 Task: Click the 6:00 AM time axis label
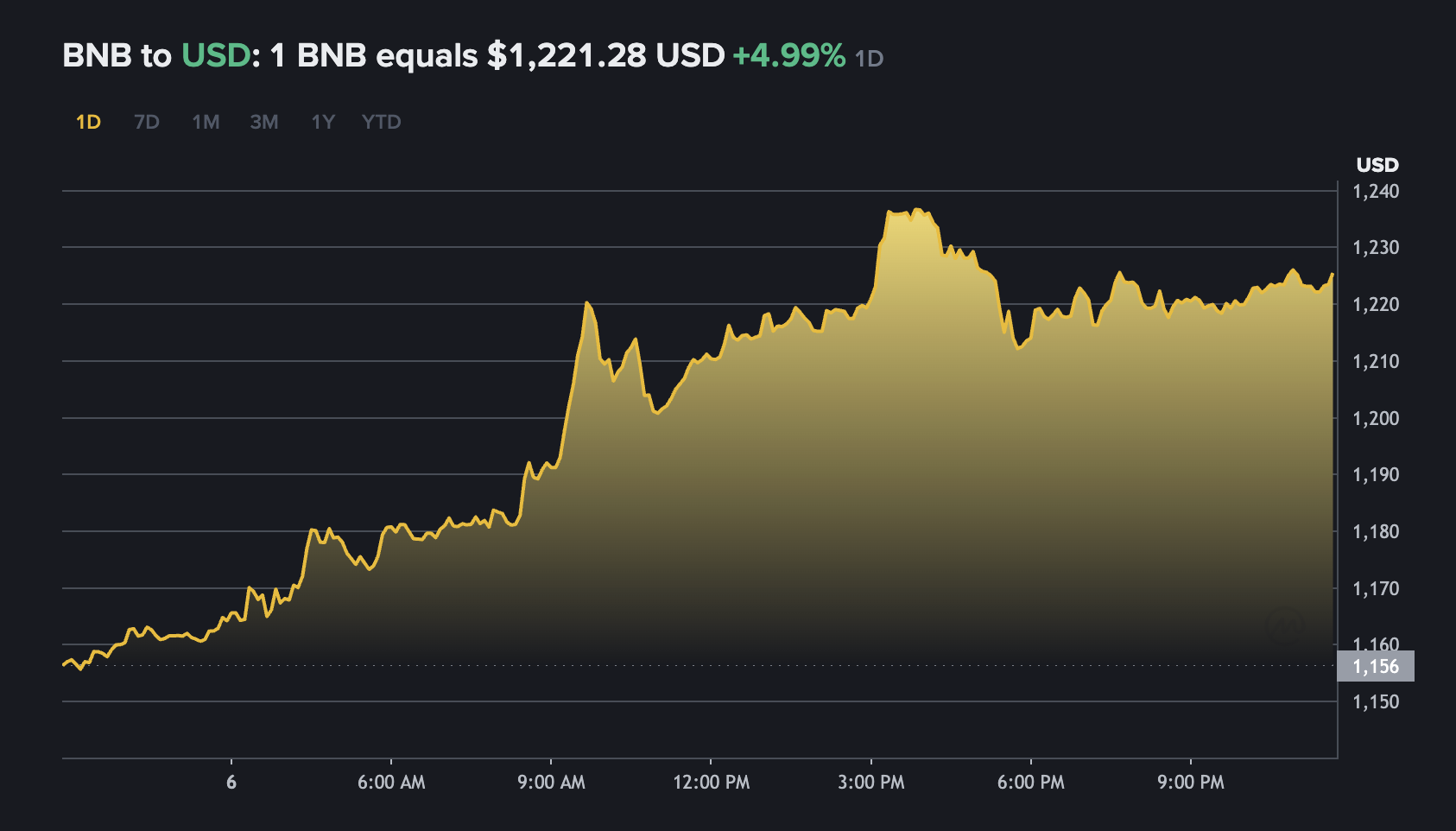(x=391, y=783)
